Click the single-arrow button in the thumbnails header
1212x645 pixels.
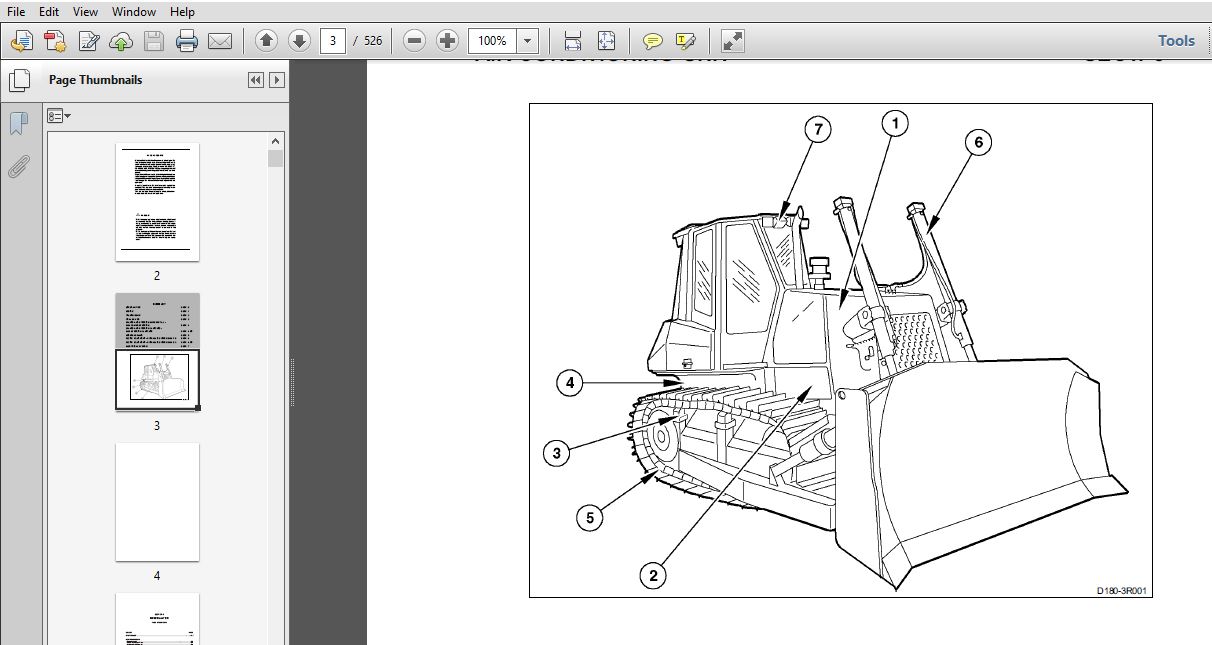[x=277, y=80]
